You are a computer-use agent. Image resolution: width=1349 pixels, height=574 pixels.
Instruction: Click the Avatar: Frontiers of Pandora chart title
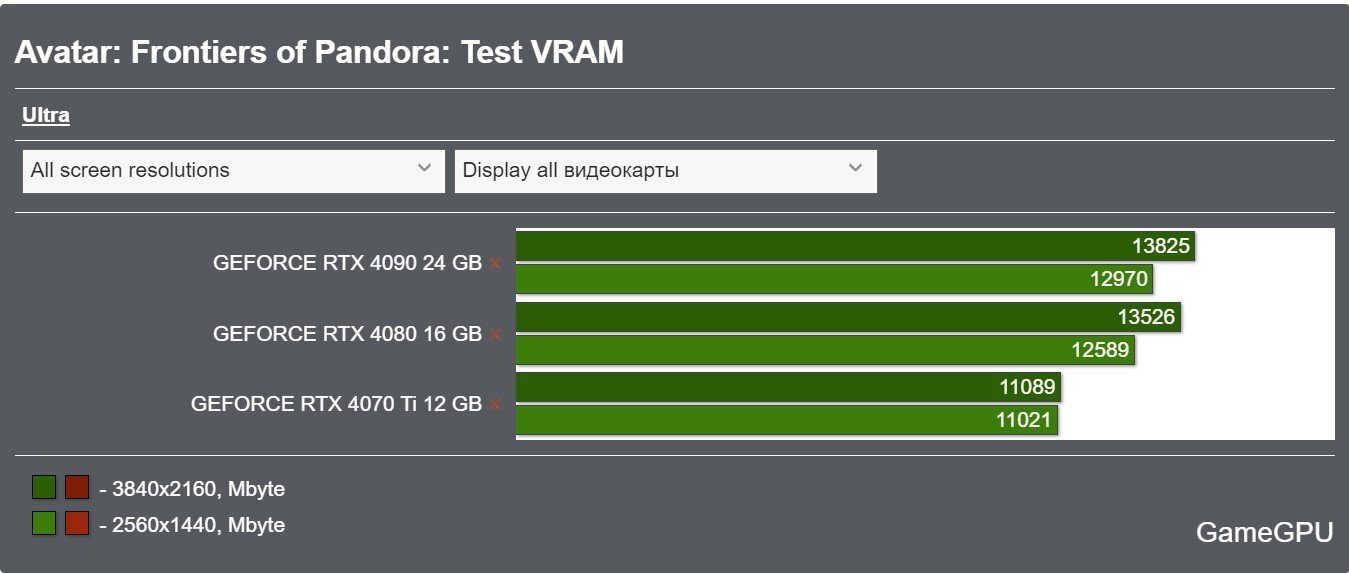click(x=319, y=52)
